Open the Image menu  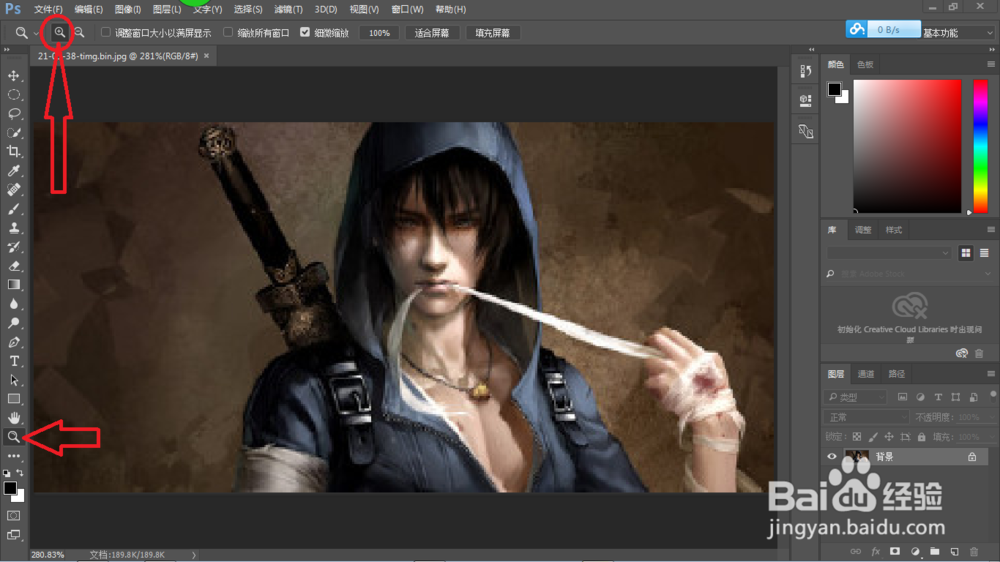[x=128, y=10]
